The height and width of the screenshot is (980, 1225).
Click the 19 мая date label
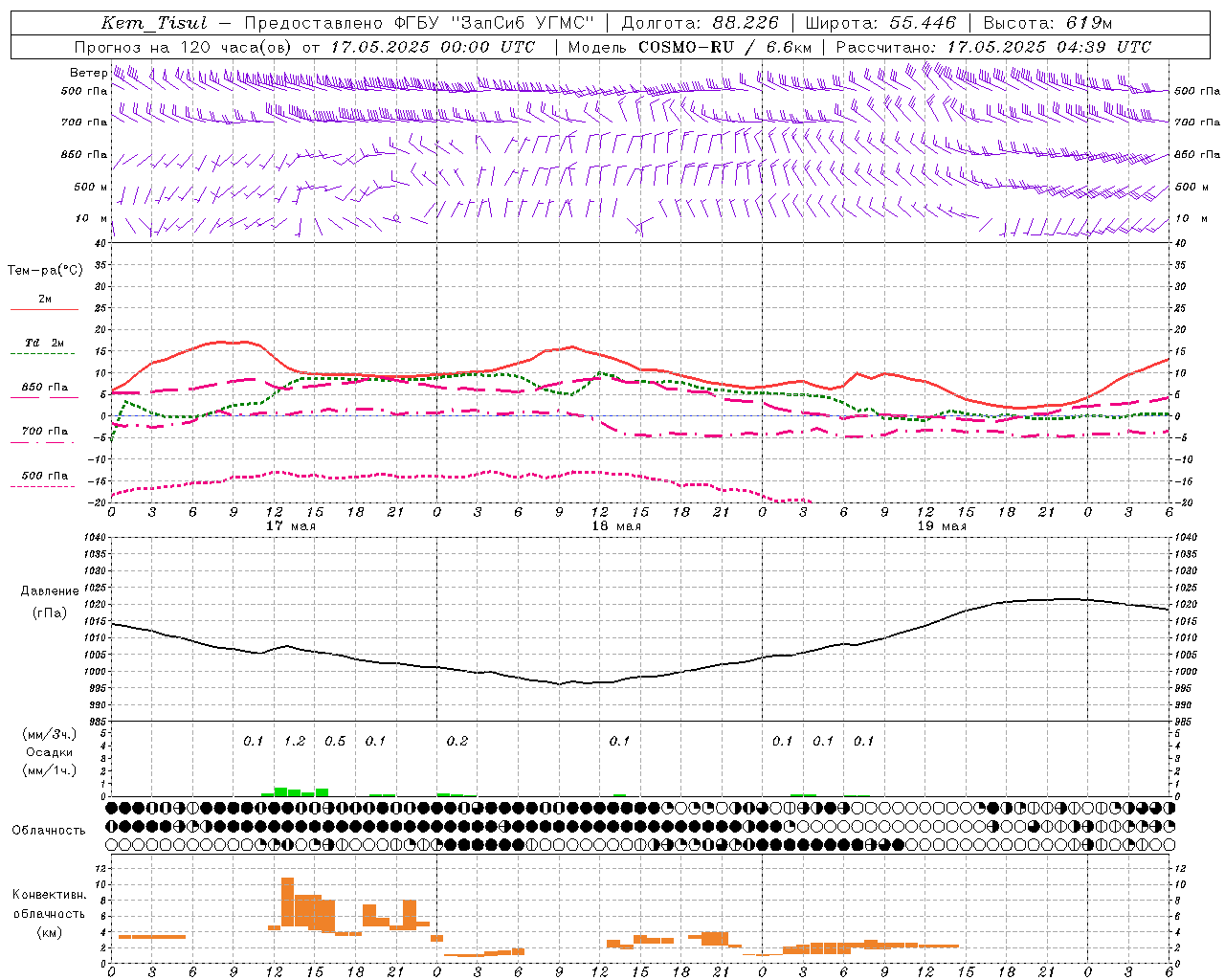(942, 526)
